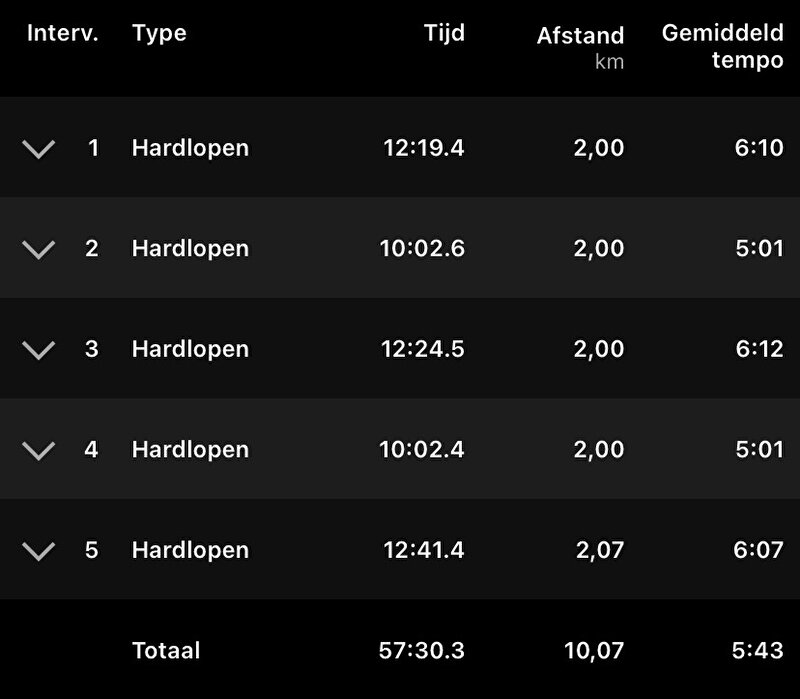Click the Interv. column header
Screen dimensions: 800x699
click(62, 33)
